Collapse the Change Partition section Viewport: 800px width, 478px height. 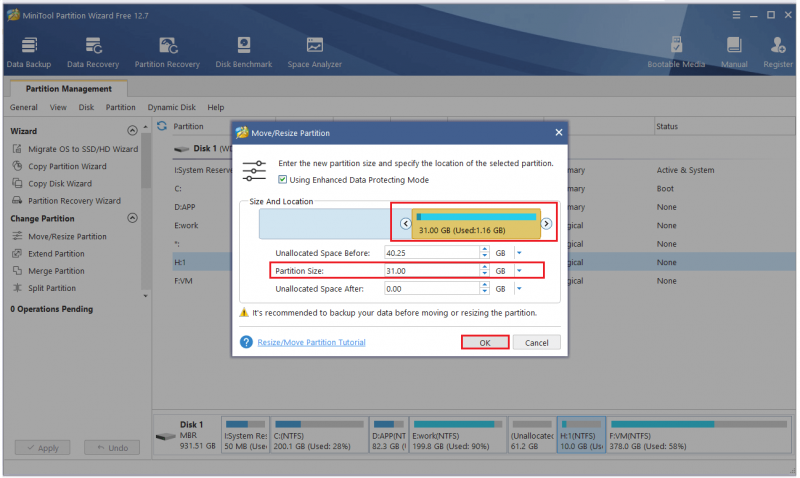[132, 218]
